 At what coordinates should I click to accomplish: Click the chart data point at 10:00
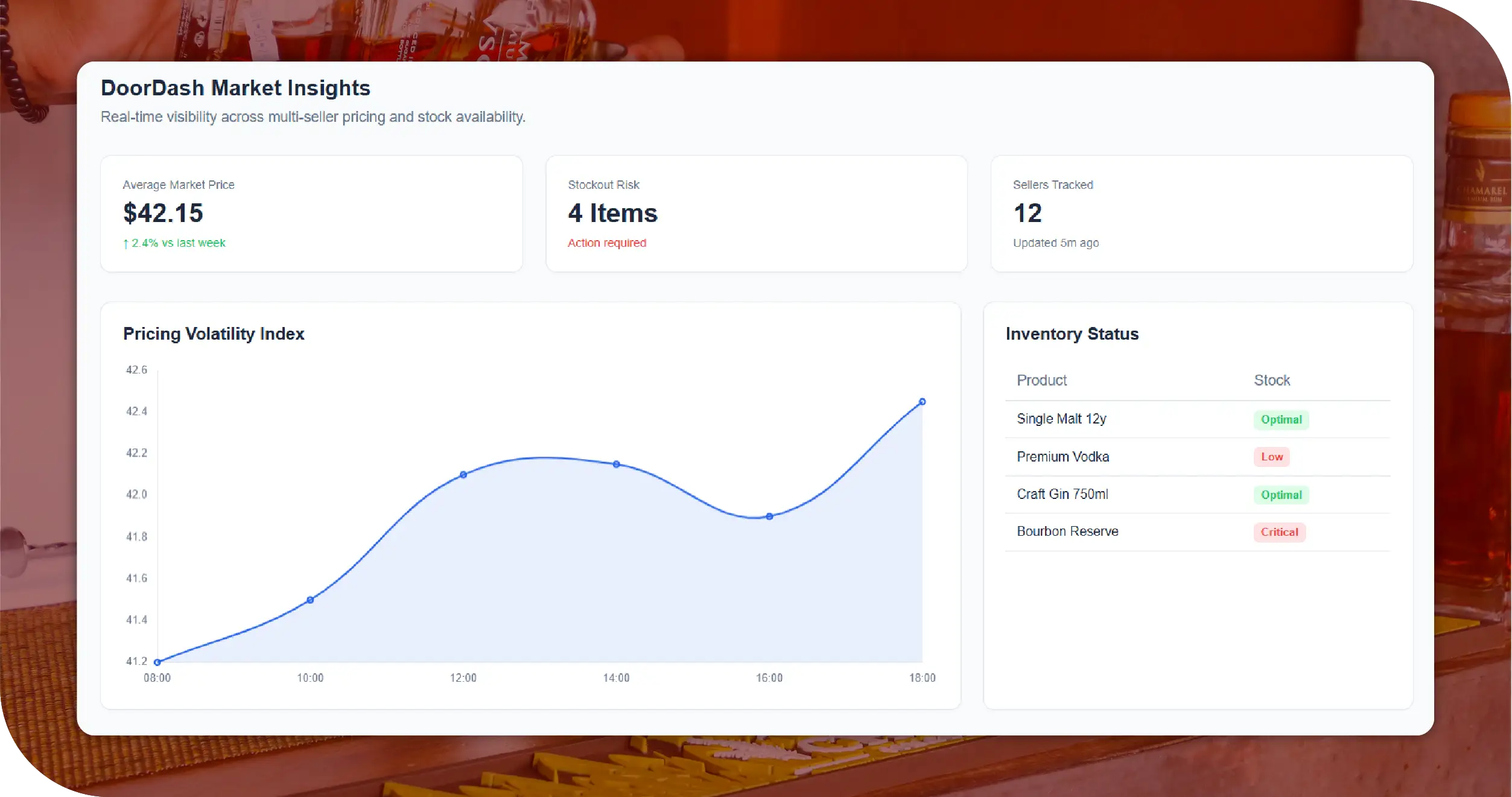click(310, 600)
